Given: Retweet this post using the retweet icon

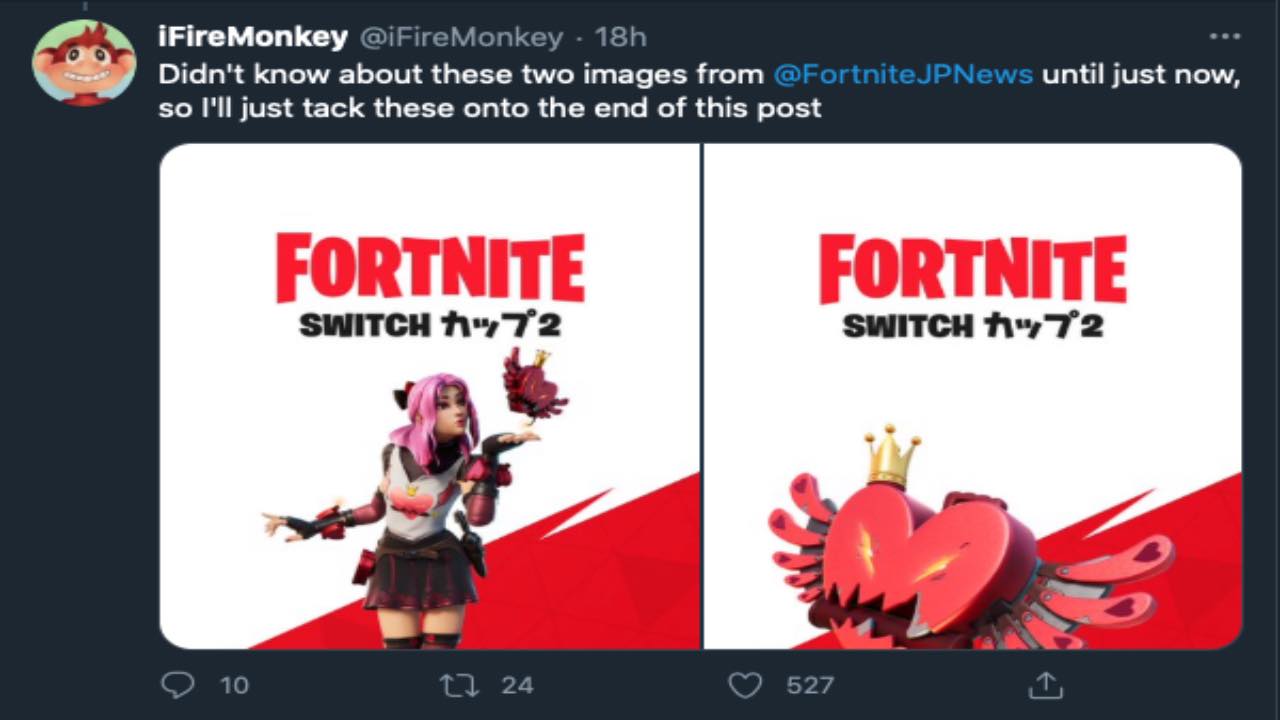Looking at the screenshot, I should point(459,685).
